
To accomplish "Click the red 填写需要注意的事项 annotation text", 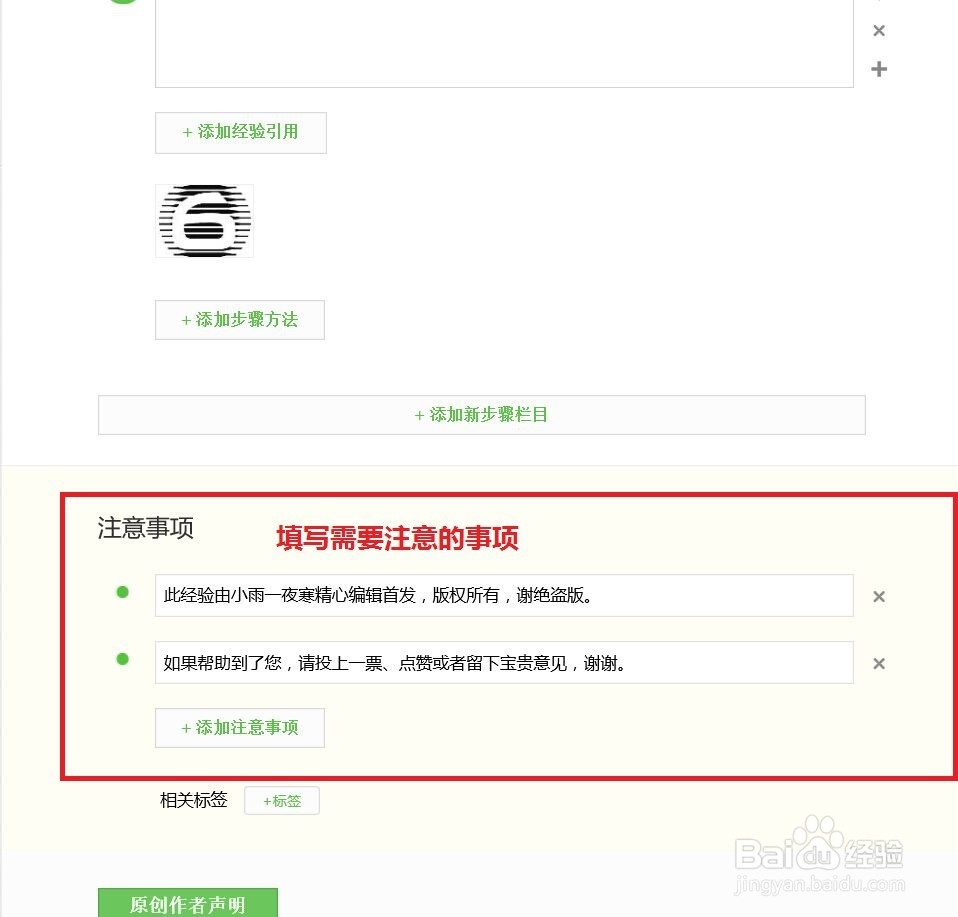I will click(397, 538).
